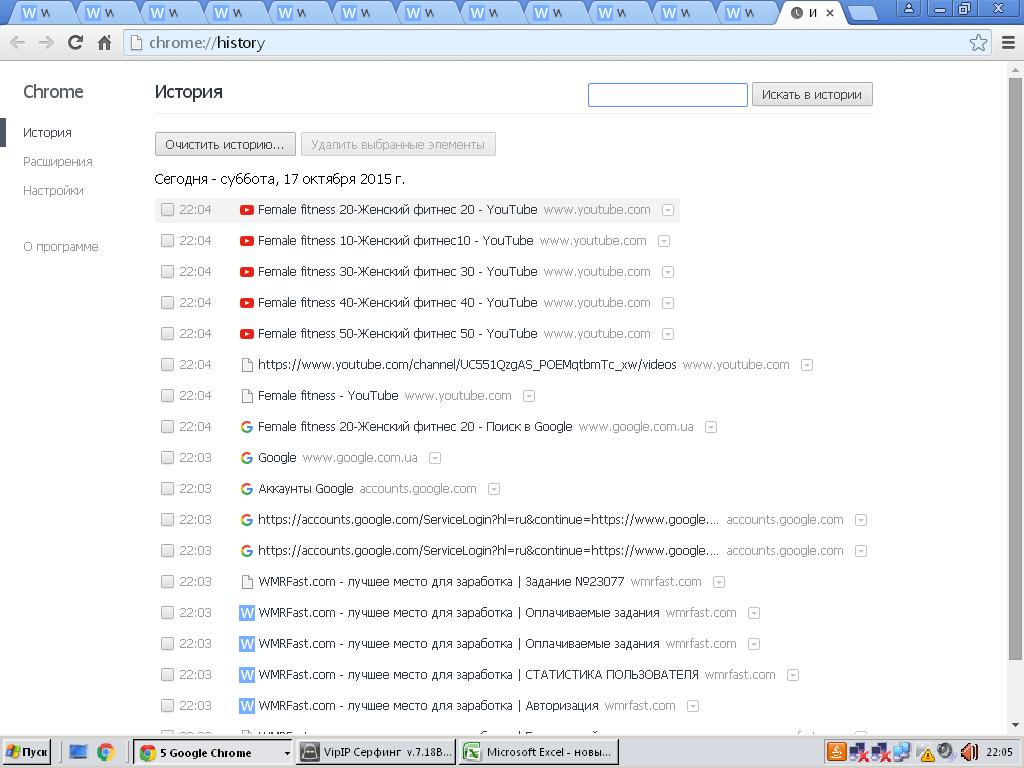The width and height of the screenshot is (1024, 768).
Task: Click YouTube icon of Female fitness 10 entry
Action: click(x=246, y=241)
